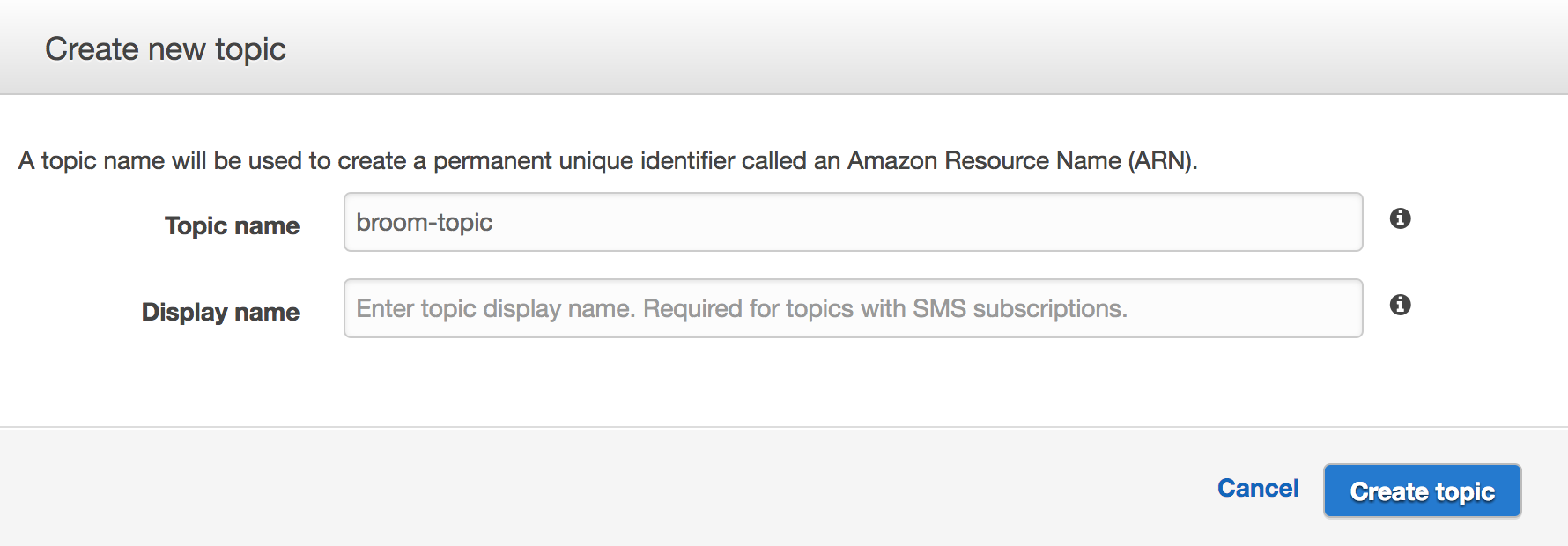Place cursor on the "broom-topic" text
Viewport: 1568px width, 546px height.
click(424, 223)
